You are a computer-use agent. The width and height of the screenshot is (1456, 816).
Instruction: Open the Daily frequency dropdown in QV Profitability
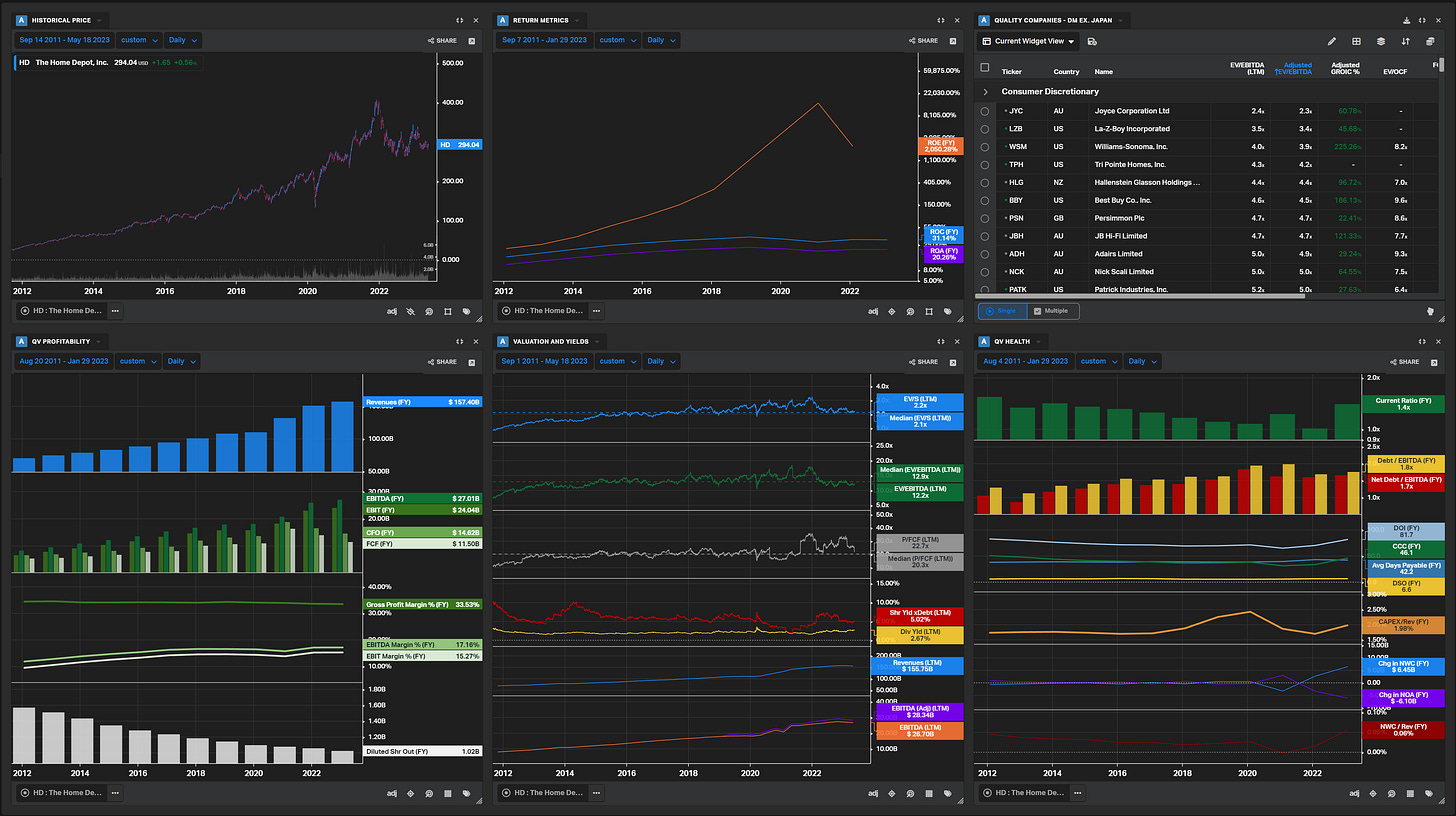tap(183, 361)
